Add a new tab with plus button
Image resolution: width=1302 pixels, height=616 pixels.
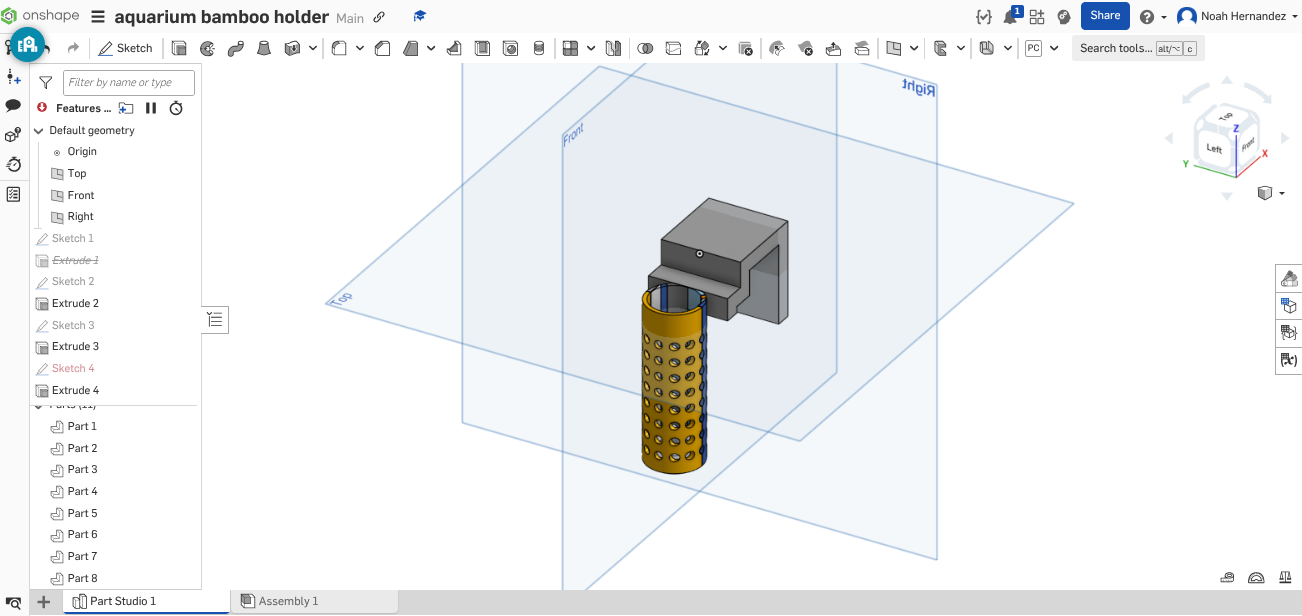pos(44,602)
